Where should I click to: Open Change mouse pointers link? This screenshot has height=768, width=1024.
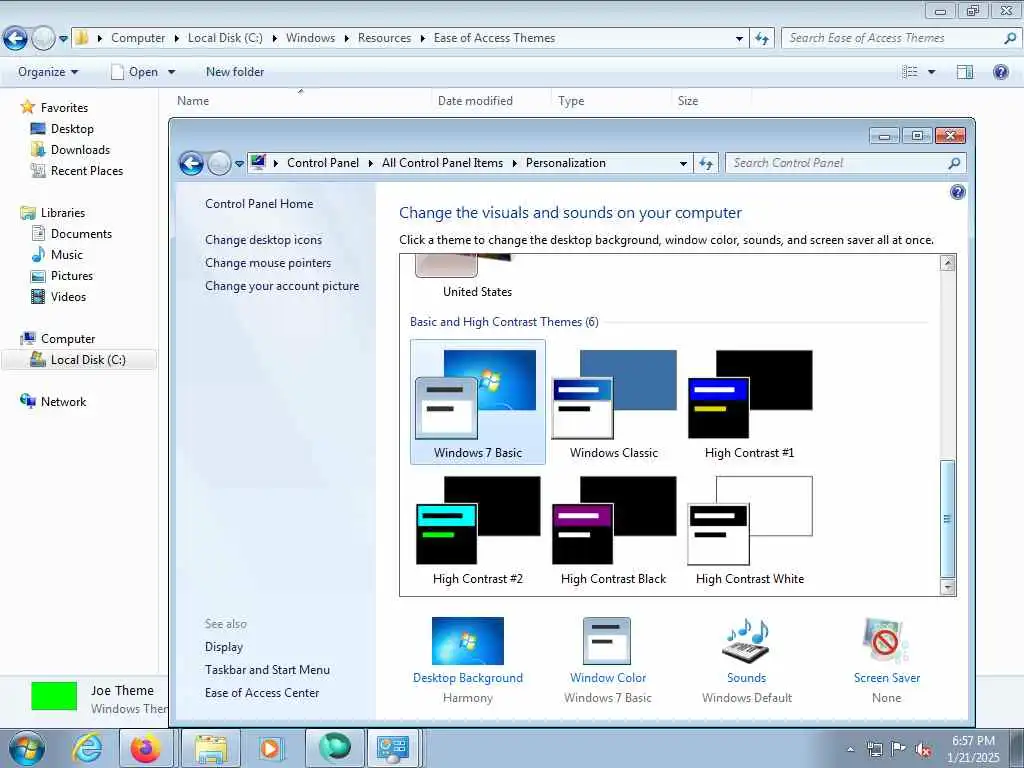click(x=268, y=263)
